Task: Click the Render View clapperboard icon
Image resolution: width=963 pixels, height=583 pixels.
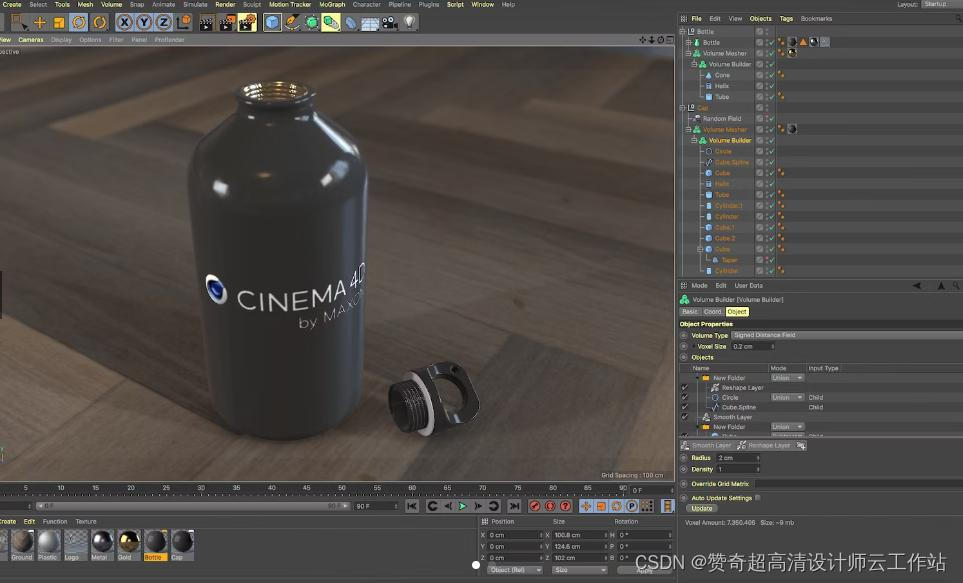Action: (x=207, y=23)
